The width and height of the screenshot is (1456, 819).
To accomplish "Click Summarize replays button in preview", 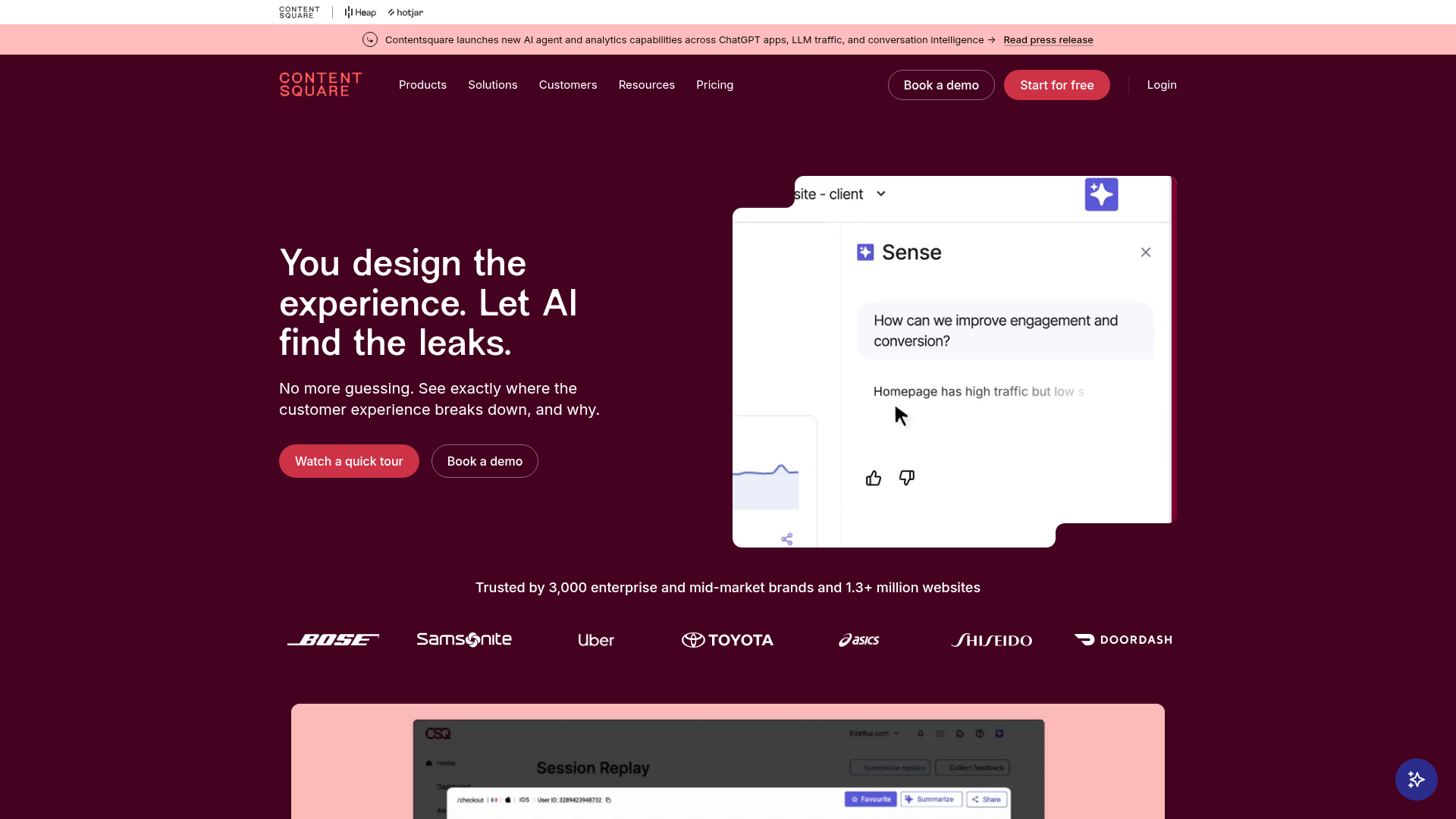I will [x=890, y=767].
